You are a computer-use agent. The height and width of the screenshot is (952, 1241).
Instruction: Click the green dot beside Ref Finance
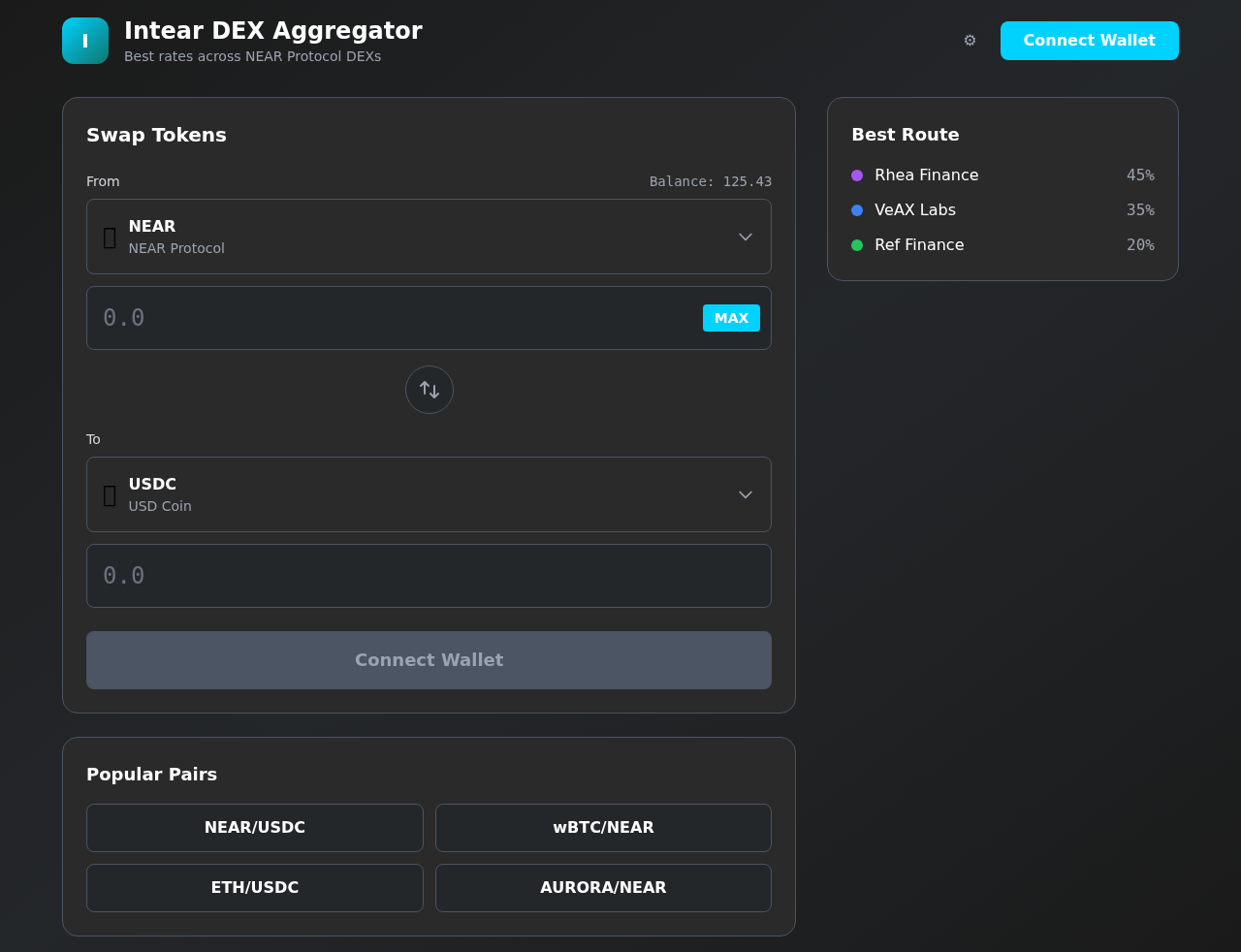point(855,245)
